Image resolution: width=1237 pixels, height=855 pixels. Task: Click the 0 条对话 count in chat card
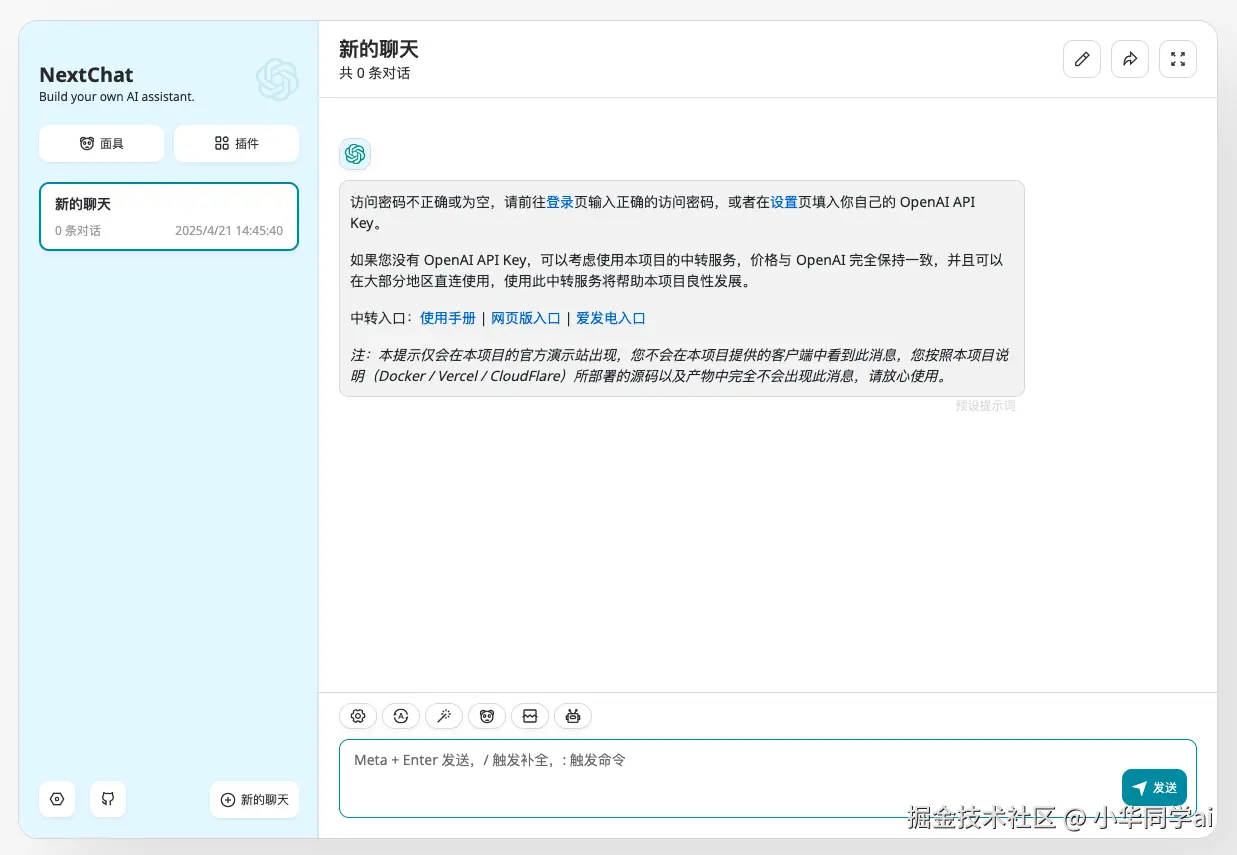pos(78,230)
